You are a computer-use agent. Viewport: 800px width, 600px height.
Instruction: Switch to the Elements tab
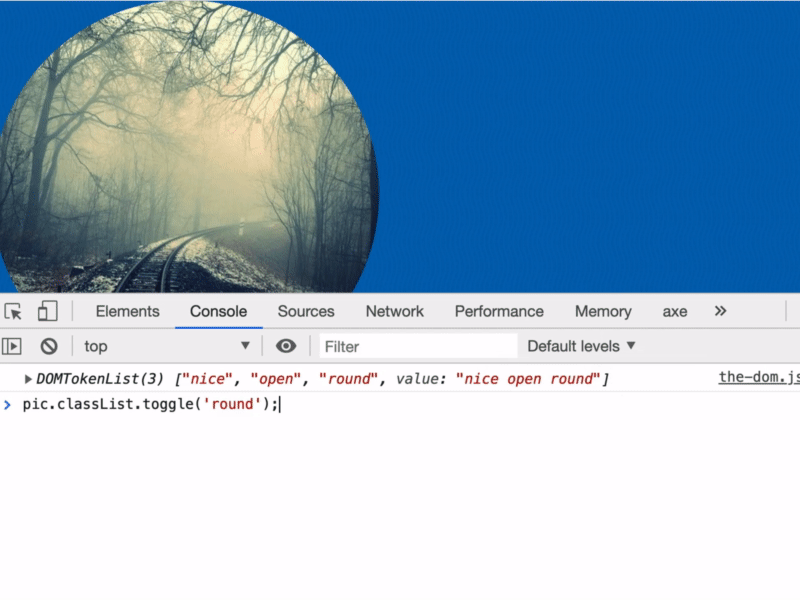click(x=127, y=311)
